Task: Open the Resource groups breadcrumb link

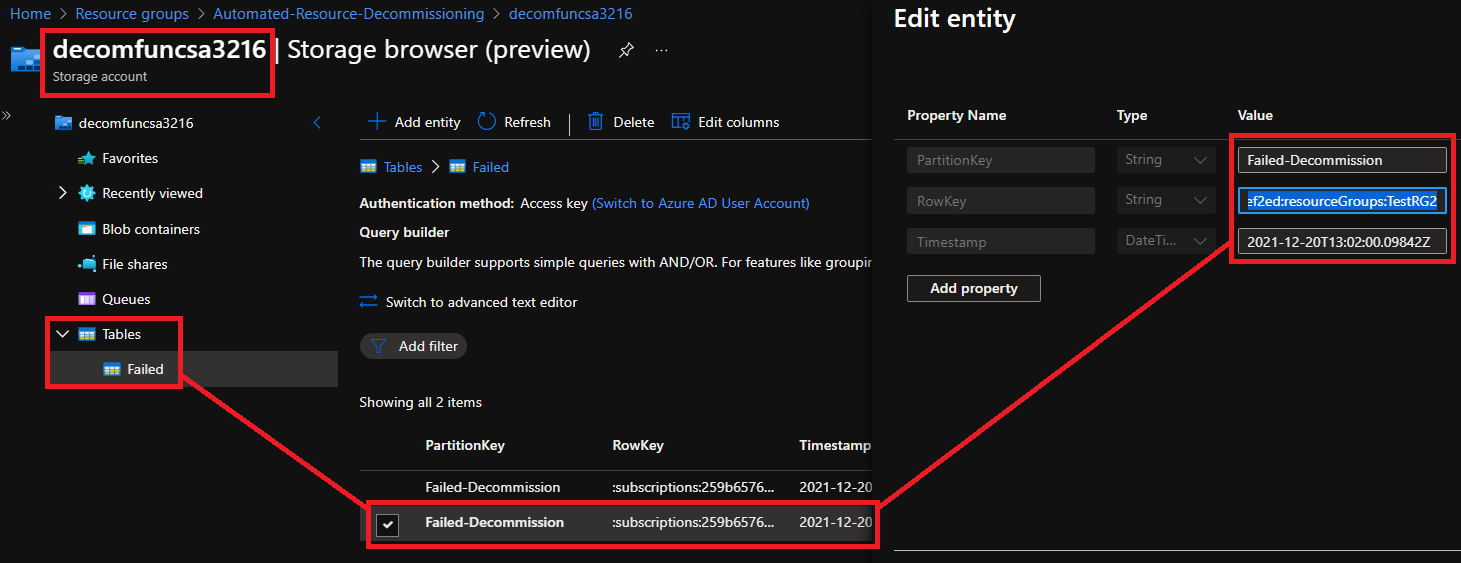Action: (132, 14)
